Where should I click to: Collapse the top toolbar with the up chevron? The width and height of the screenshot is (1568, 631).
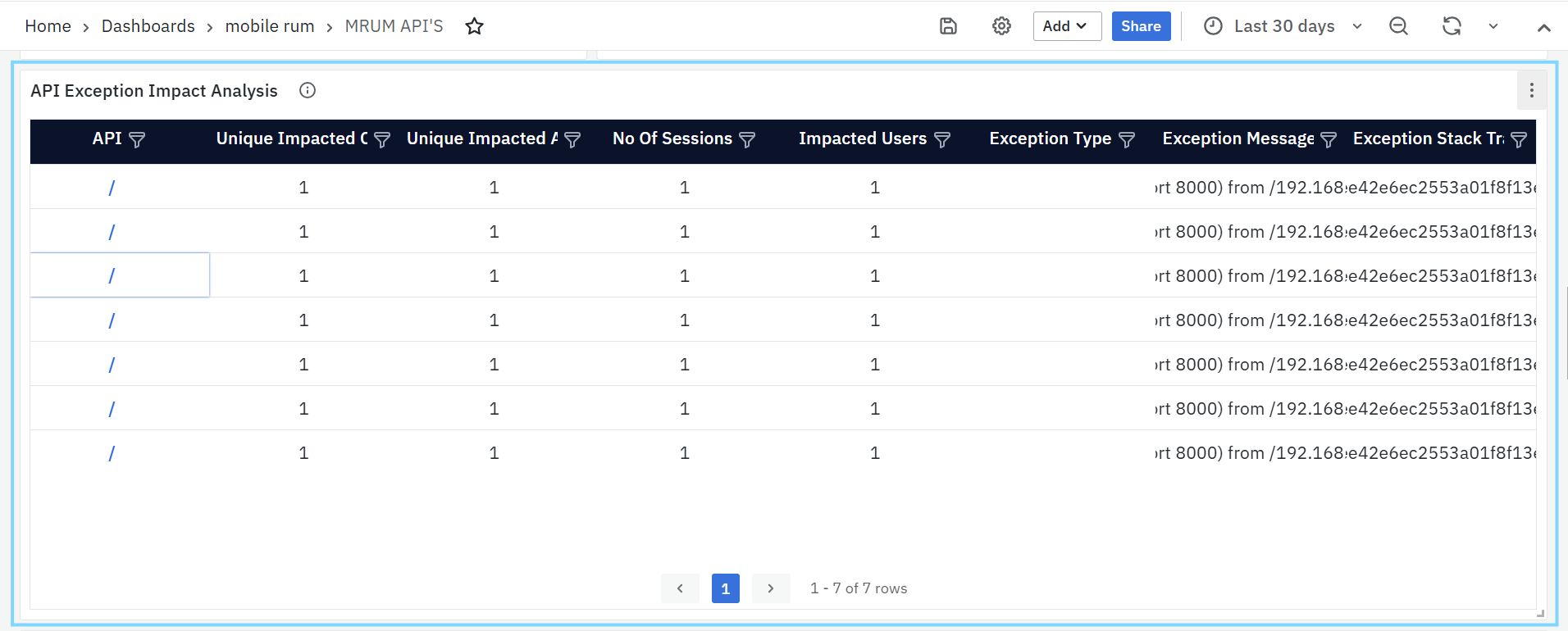pyautogui.click(x=1543, y=27)
